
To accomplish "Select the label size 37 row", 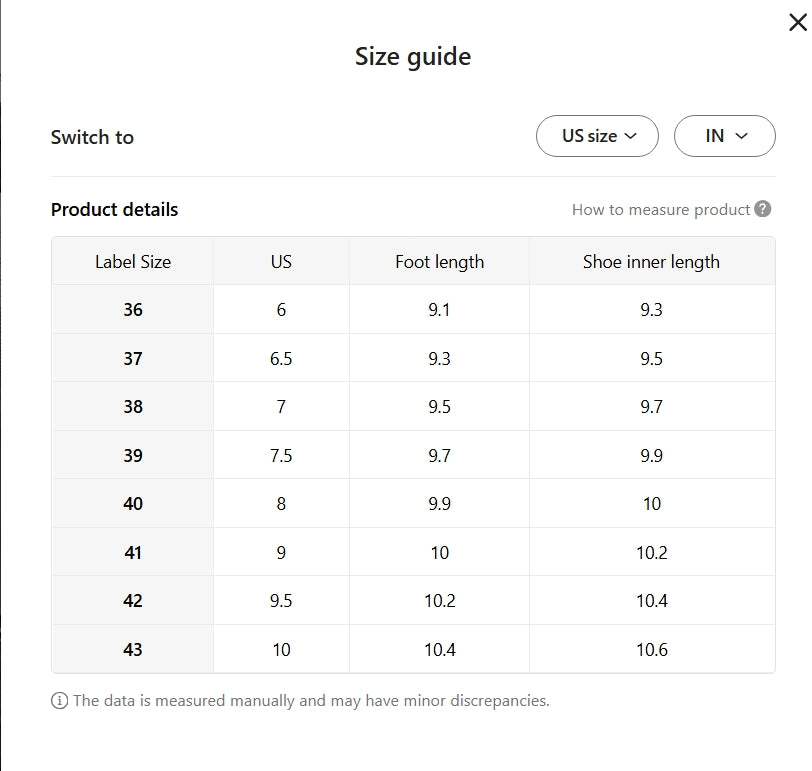I will (x=133, y=358).
